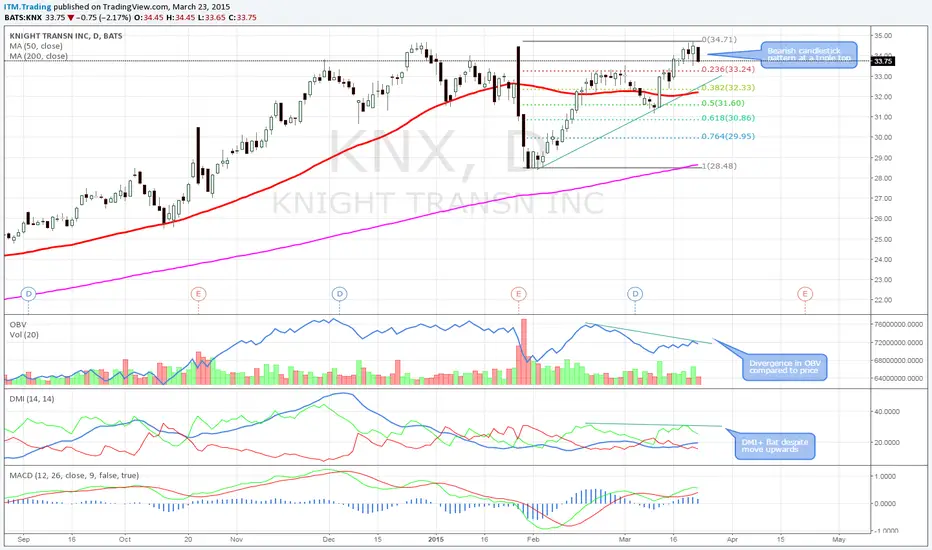Click the Feb date axis label
932x550 pixels.
coord(533,540)
